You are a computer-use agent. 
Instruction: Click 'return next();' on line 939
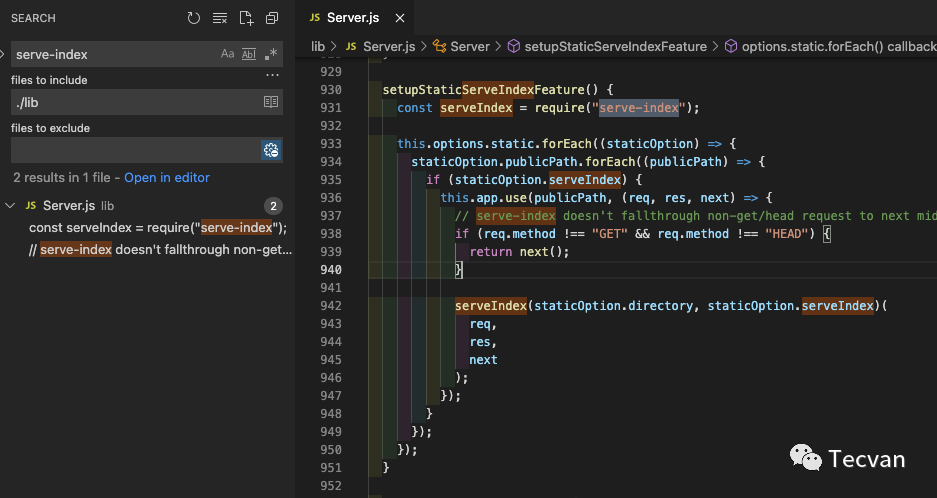[x=519, y=252]
